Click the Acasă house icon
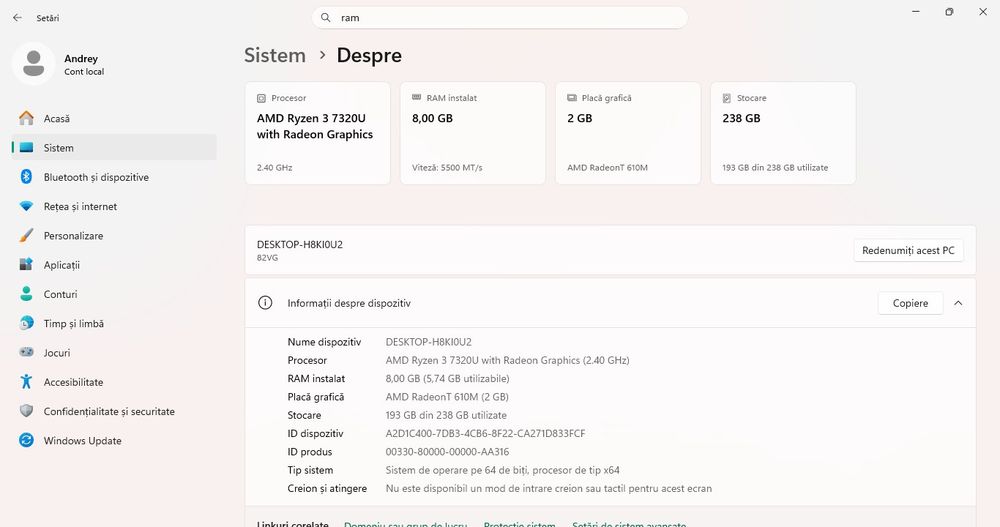The width and height of the screenshot is (1000, 527). tap(26, 118)
